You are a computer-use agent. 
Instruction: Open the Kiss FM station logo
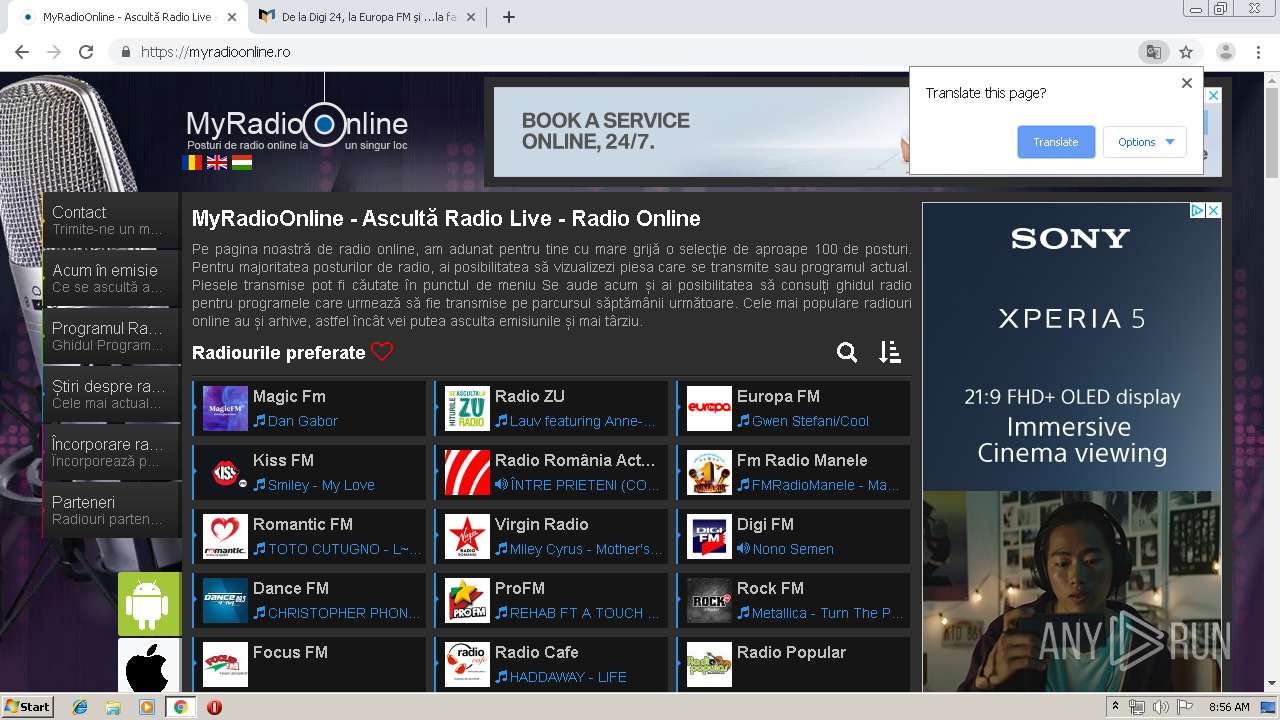(225, 472)
